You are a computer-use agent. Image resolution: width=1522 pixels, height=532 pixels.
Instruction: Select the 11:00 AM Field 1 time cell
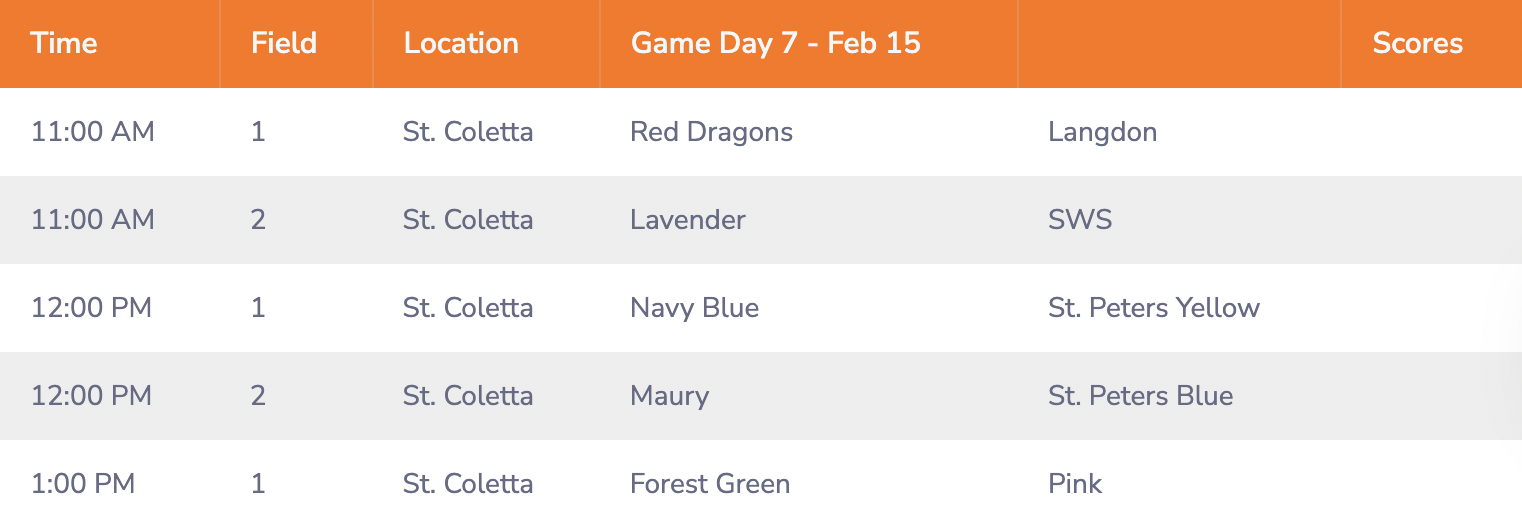[93, 132]
